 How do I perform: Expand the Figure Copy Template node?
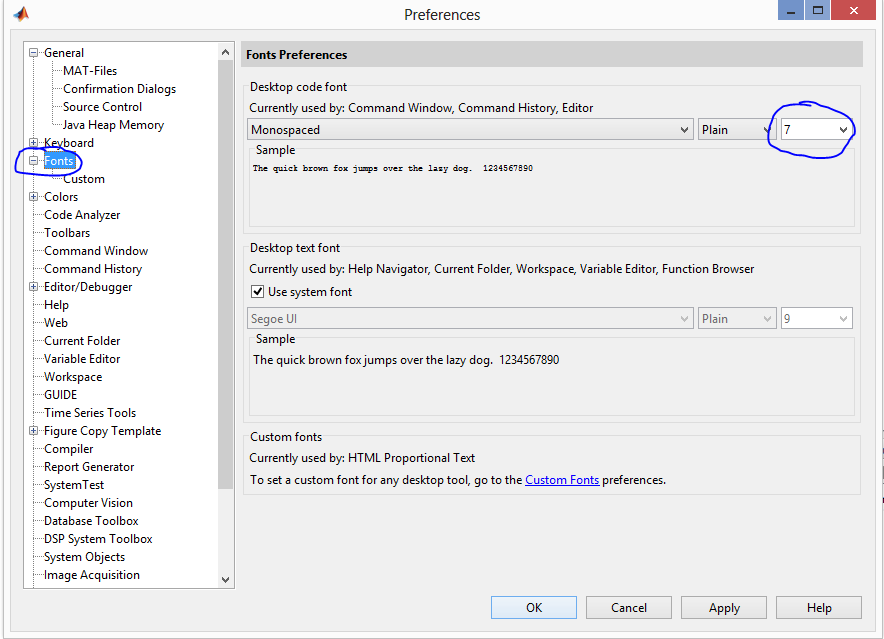pyautogui.click(x=34, y=431)
